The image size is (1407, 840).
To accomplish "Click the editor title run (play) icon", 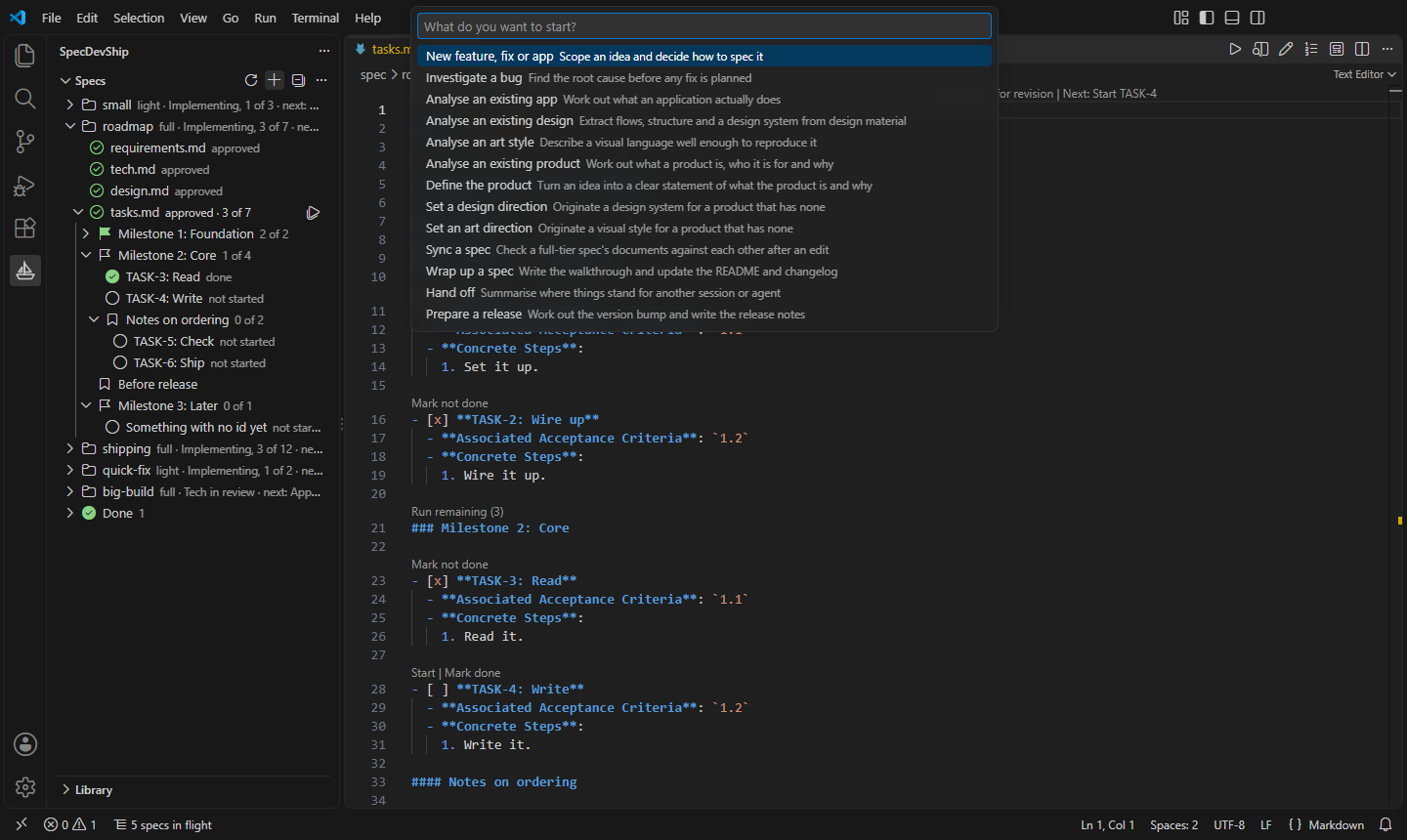I will tap(1235, 49).
